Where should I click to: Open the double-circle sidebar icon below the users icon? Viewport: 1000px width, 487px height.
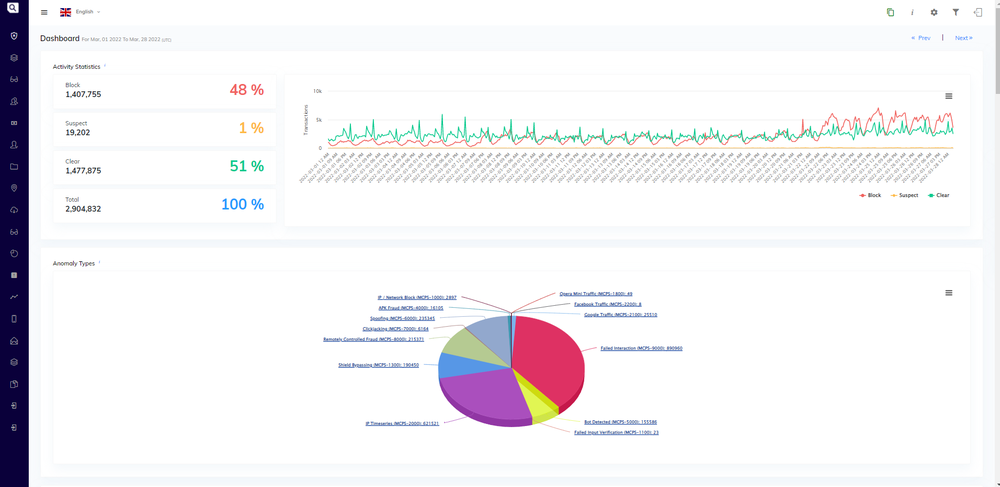14,123
